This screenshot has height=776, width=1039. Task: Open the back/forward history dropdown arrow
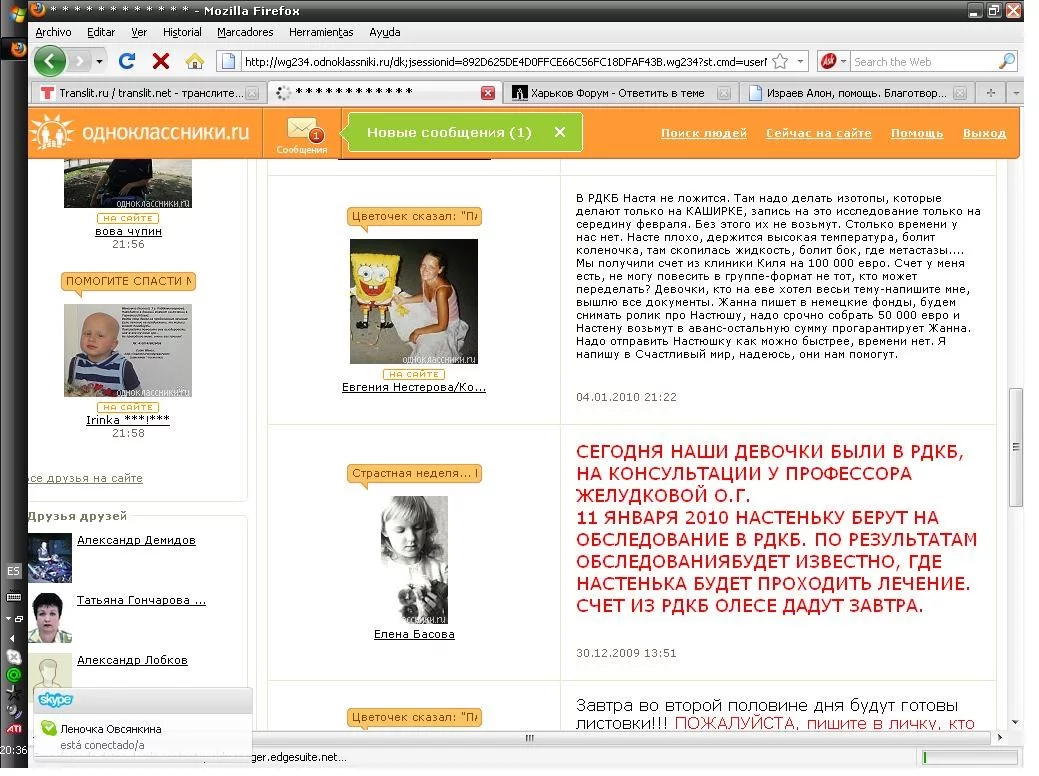pyautogui.click(x=99, y=62)
